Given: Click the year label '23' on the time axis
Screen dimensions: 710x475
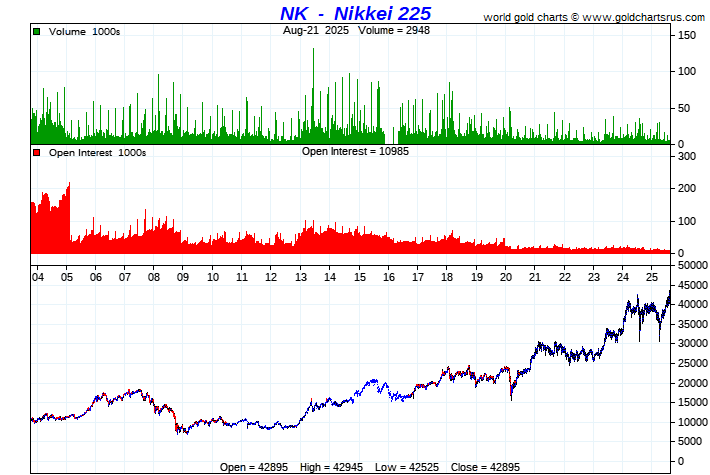Looking at the screenshot, I should point(594,277).
